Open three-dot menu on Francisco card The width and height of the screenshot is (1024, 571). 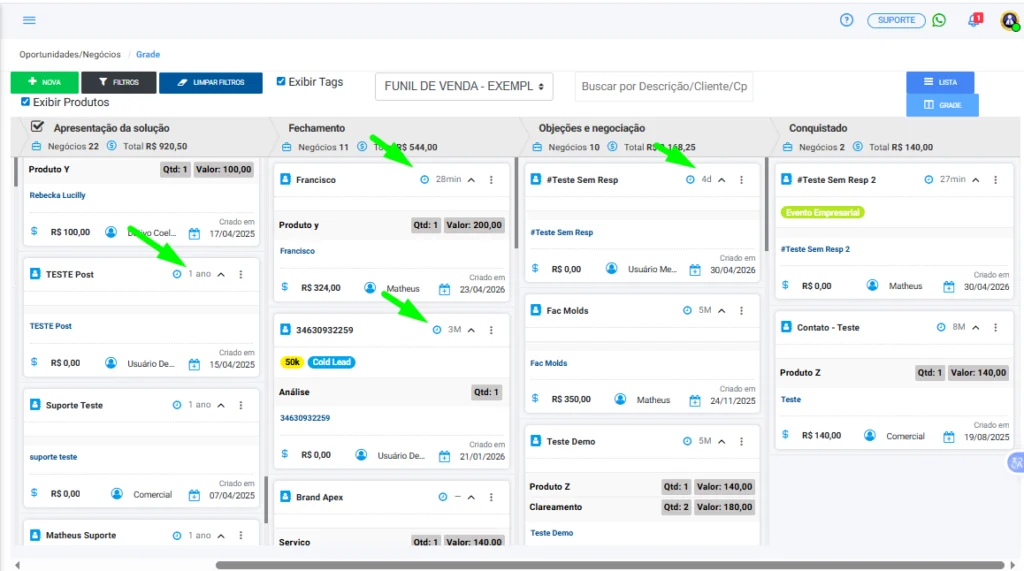[491, 180]
